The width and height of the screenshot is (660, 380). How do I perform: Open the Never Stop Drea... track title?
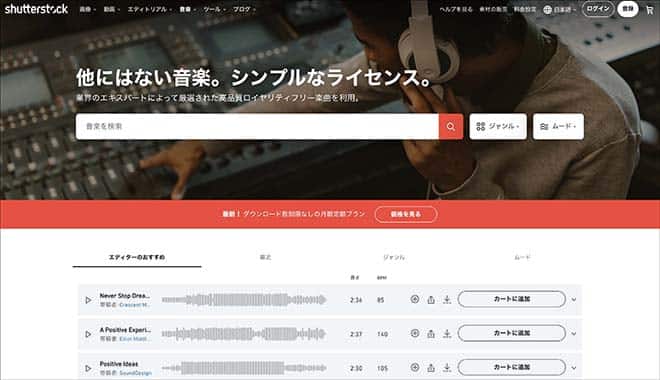click(x=125, y=296)
